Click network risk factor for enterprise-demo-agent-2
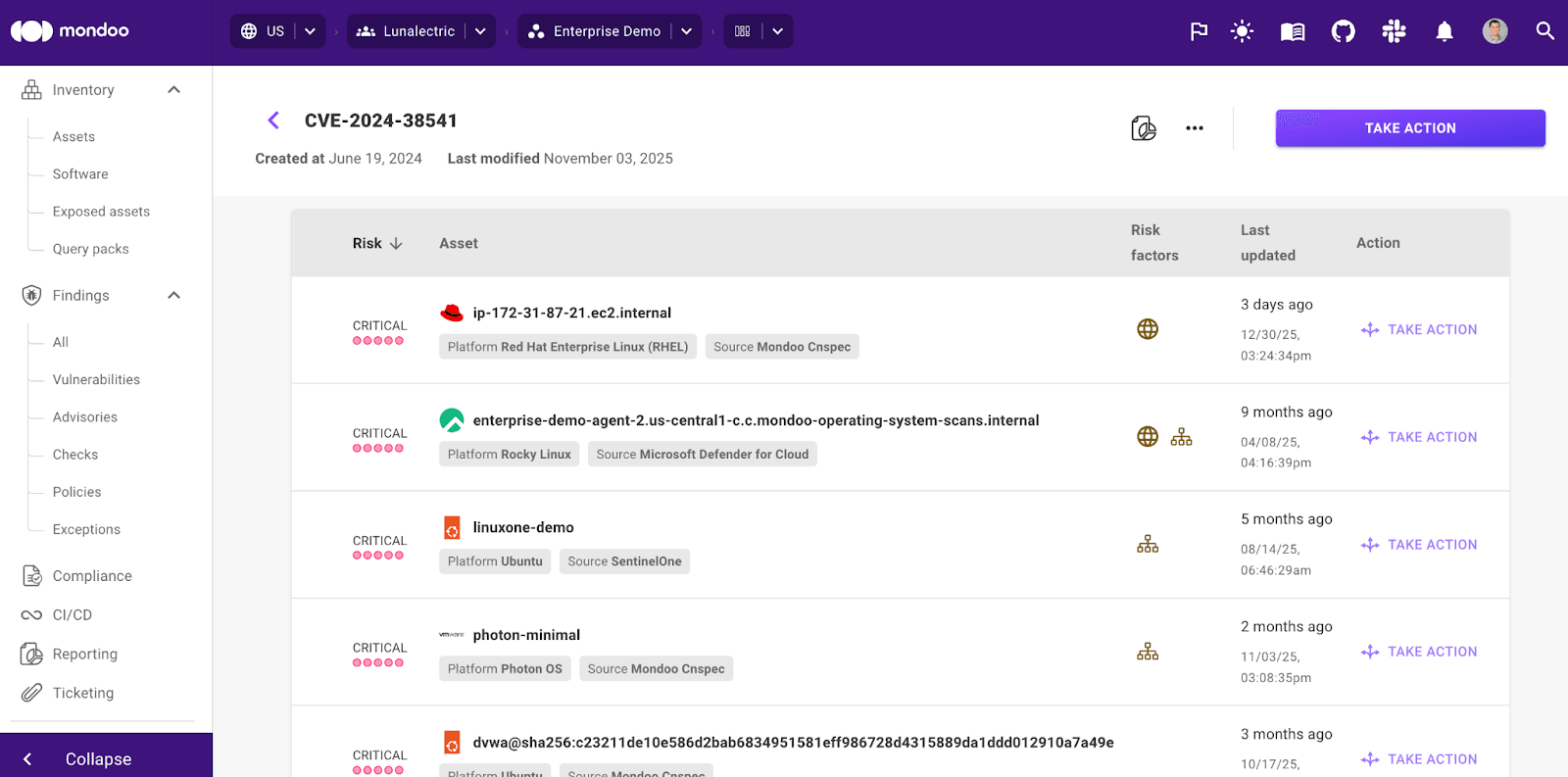The image size is (1568, 777). point(1182,437)
